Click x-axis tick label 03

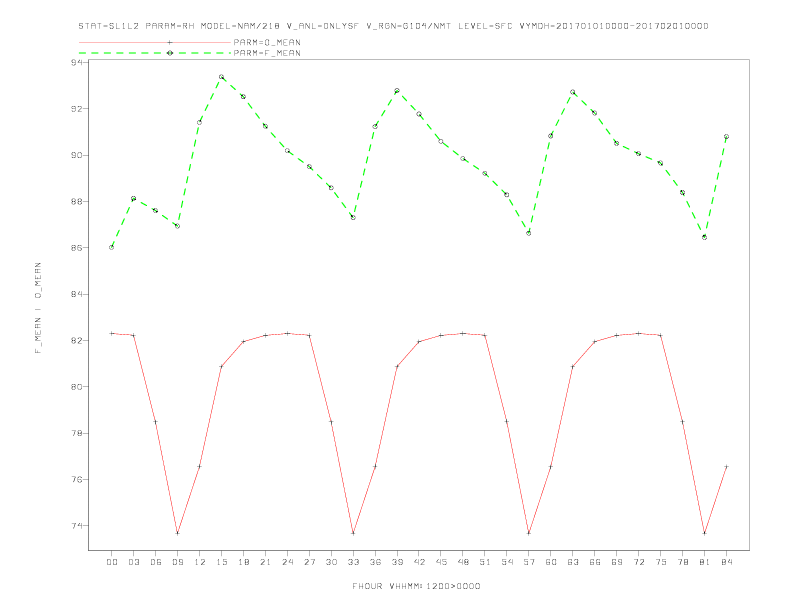tap(134, 562)
